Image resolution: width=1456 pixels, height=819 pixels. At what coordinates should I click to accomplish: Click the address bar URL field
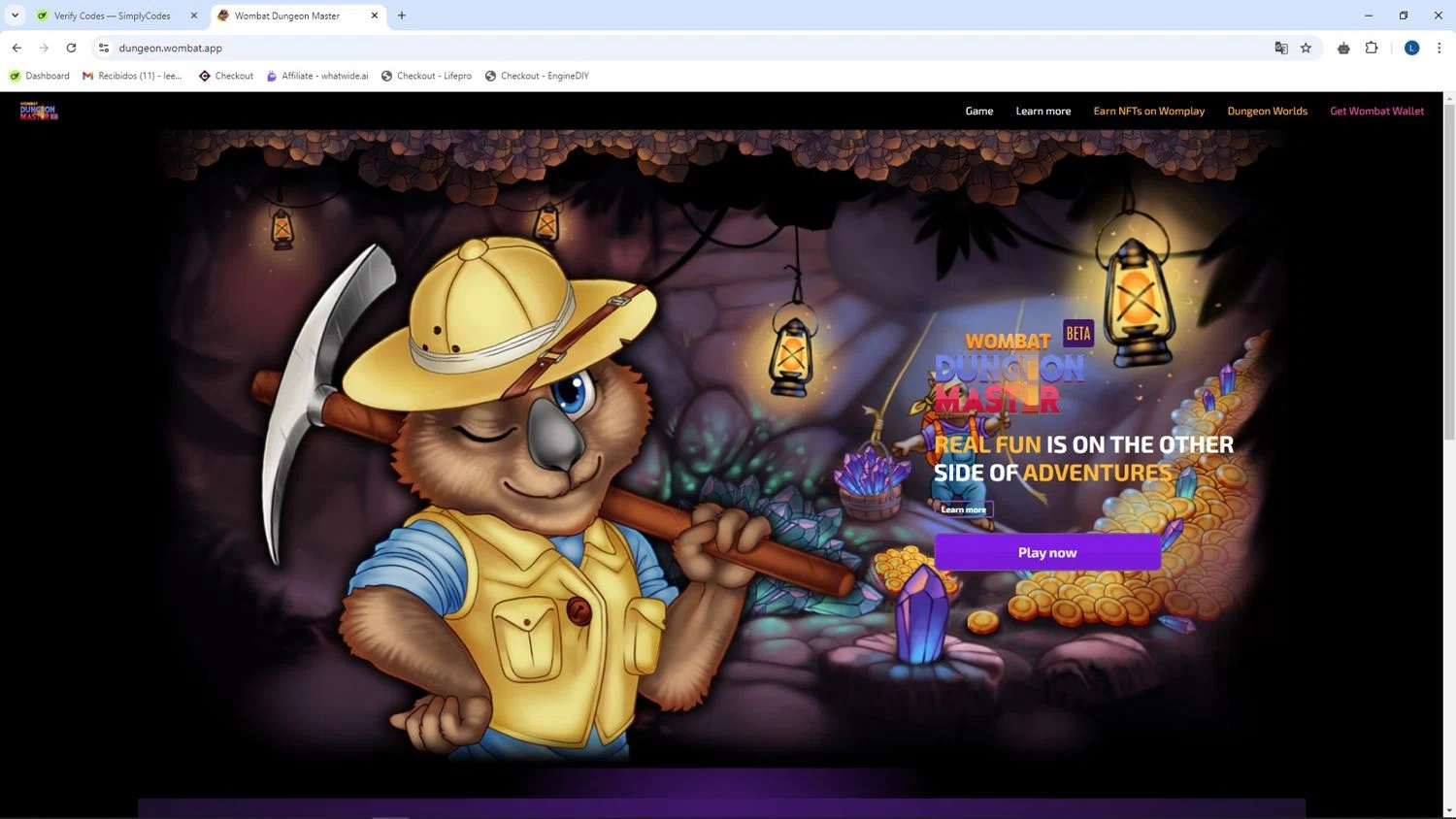[679, 48]
